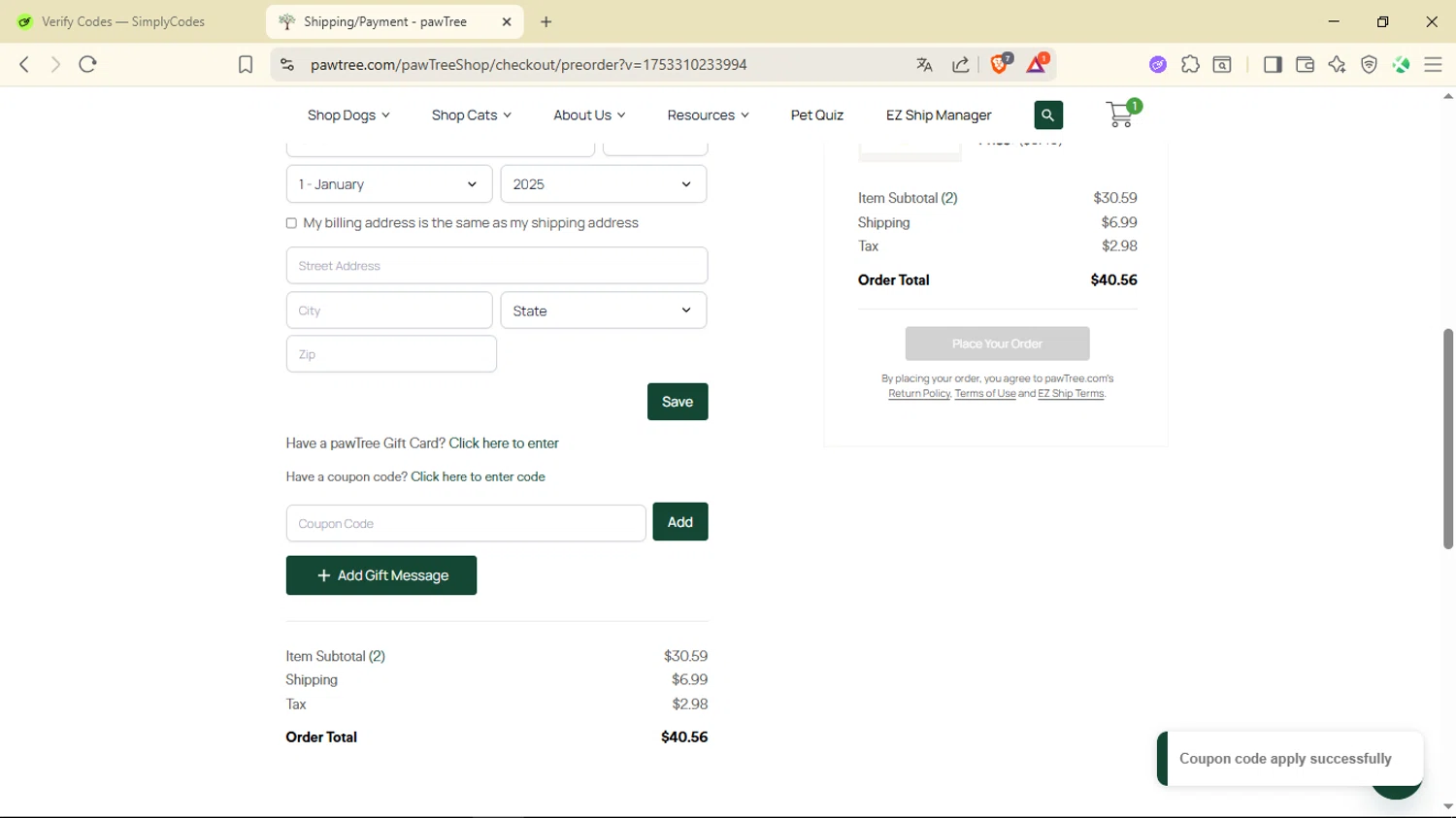1456x818 pixels.
Task: Open the State dropdown
Action: click(604, 311)
